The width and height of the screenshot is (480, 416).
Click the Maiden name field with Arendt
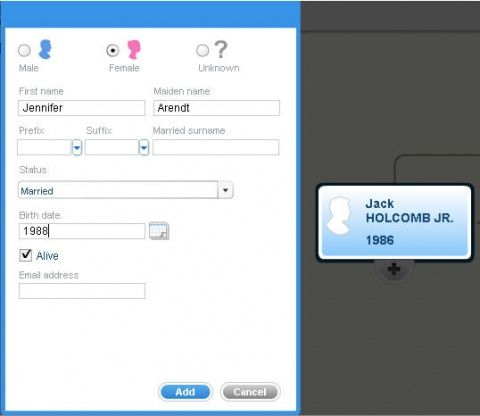tap(216, 108)
